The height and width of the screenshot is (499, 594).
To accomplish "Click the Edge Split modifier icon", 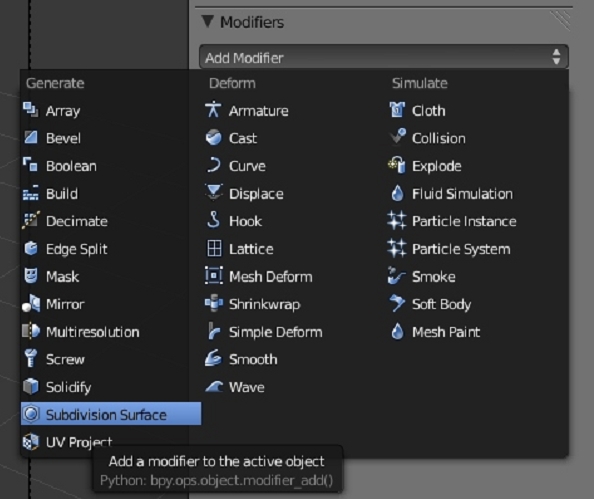I will (x=30, y=249).
